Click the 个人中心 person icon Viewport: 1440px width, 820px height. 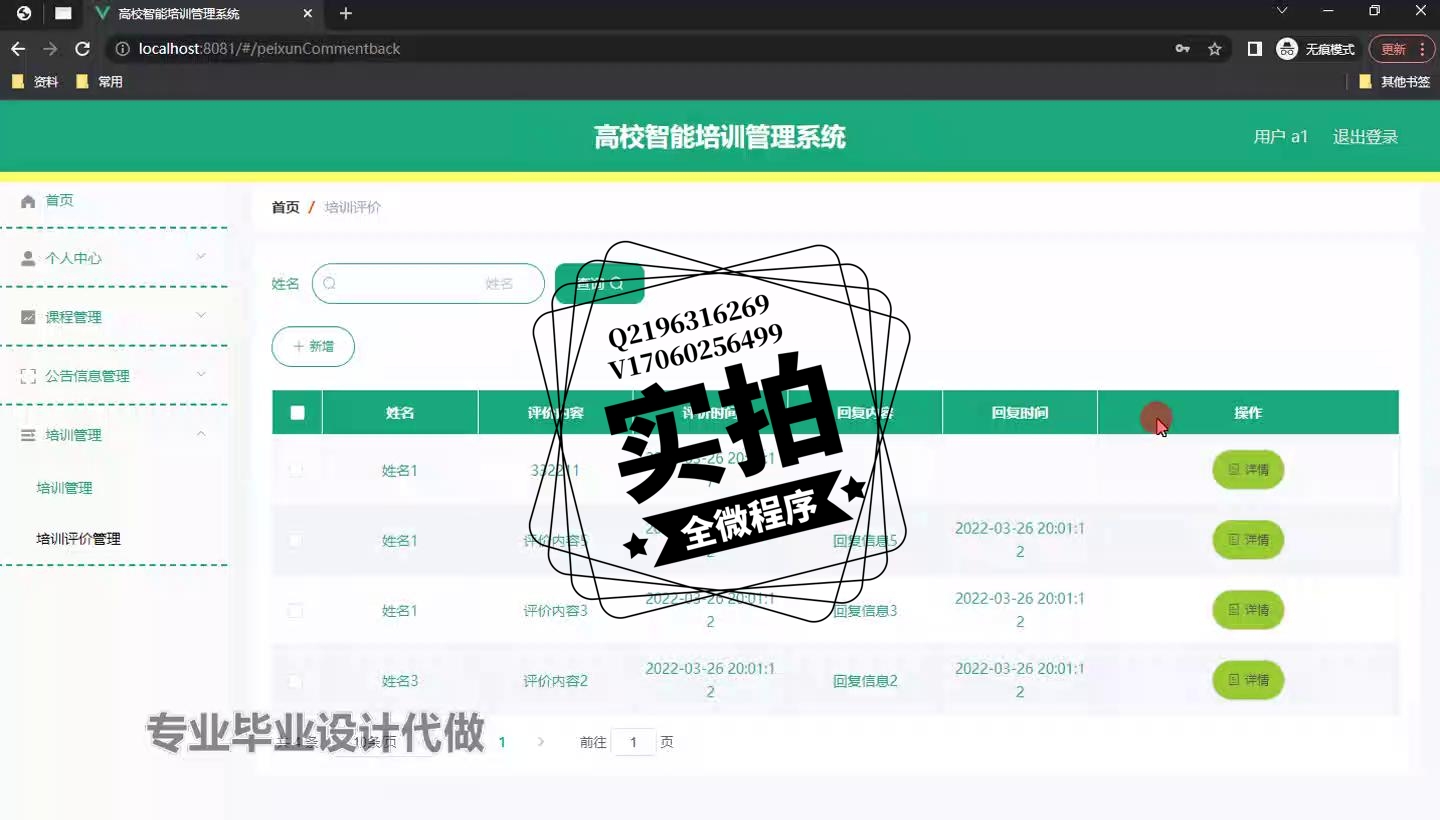[x=28, y=258]
